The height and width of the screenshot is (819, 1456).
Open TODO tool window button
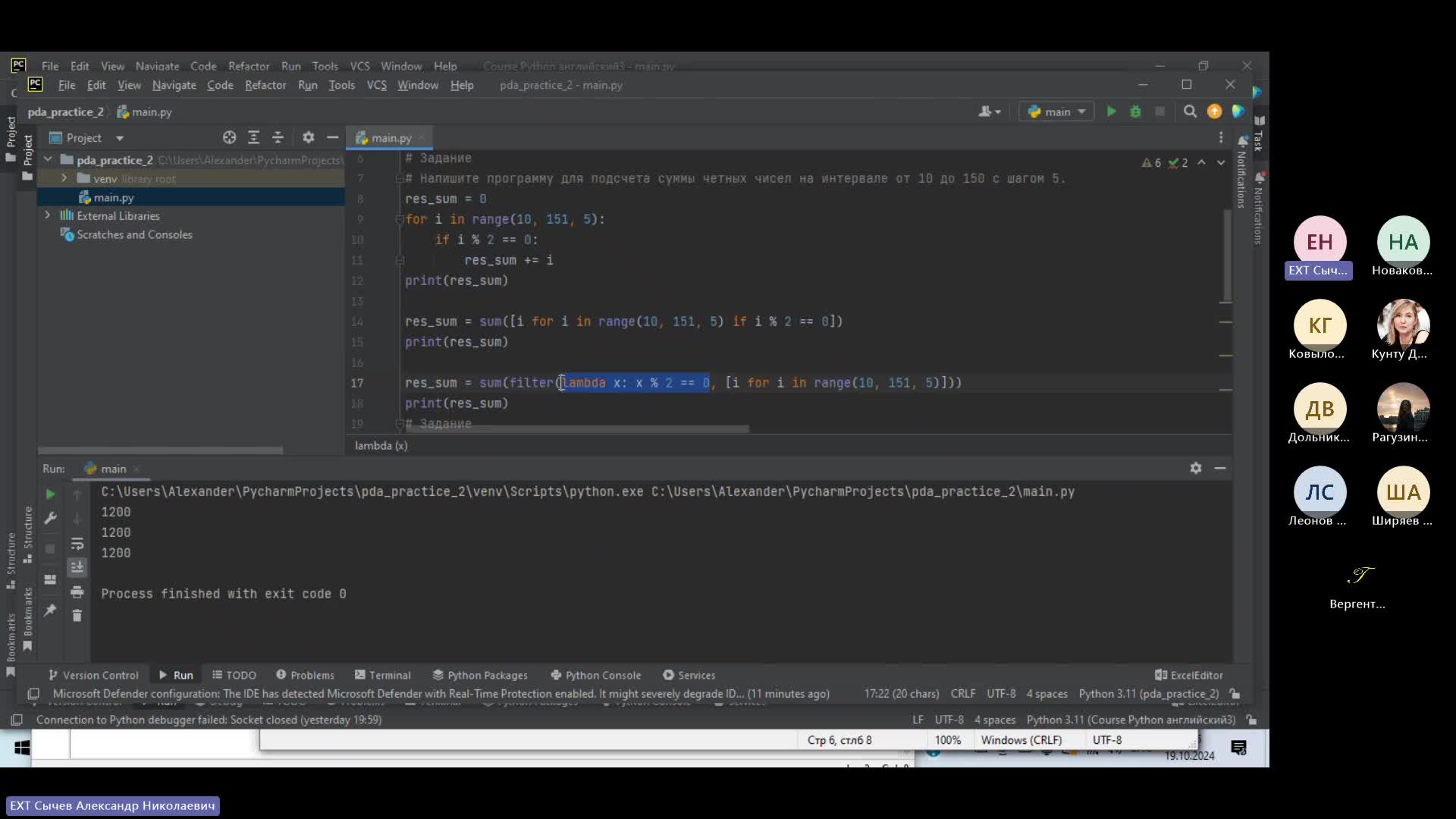click(x=234, y=675)
